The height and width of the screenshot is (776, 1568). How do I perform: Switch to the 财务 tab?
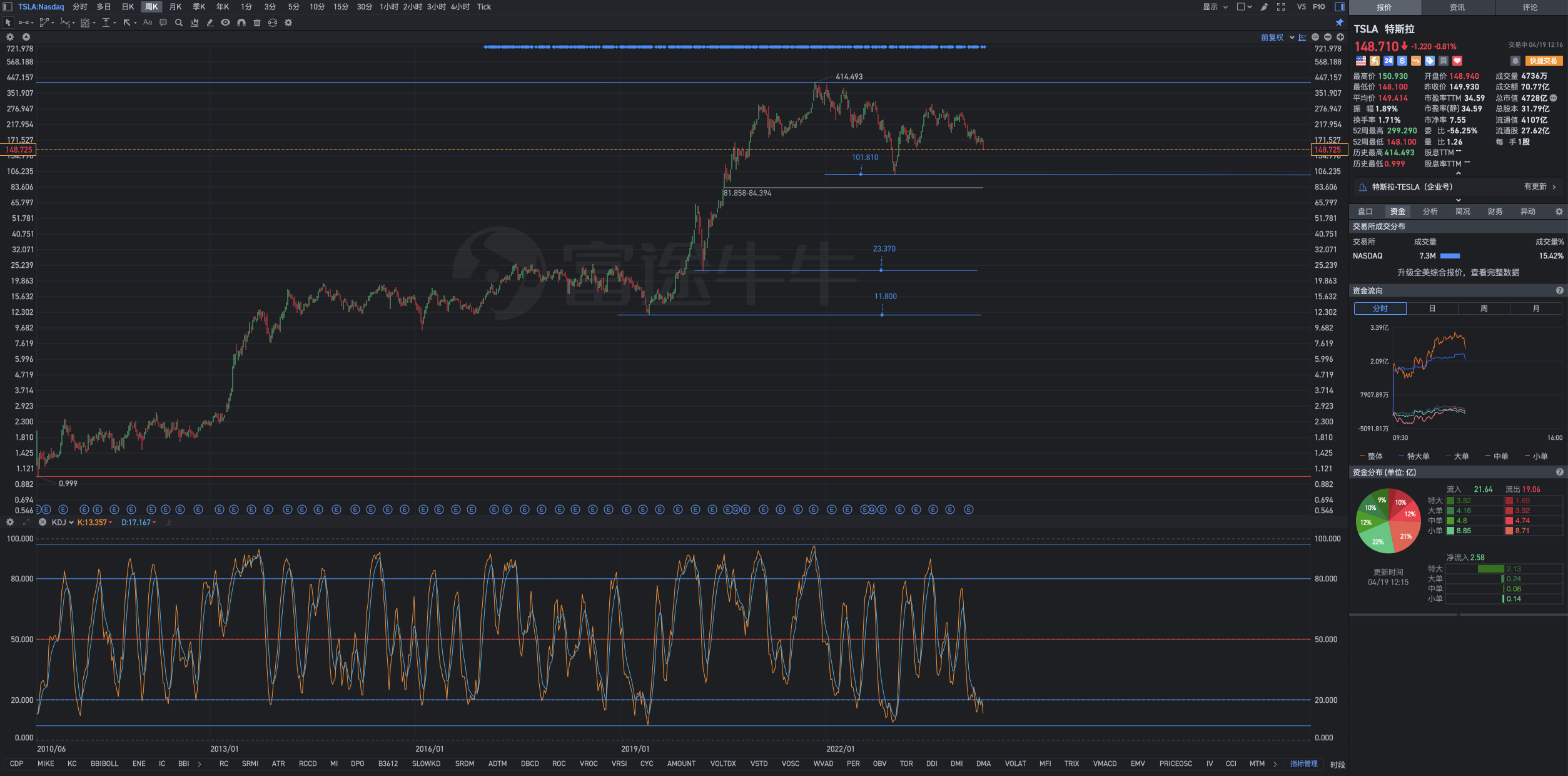click(1495, 212)
